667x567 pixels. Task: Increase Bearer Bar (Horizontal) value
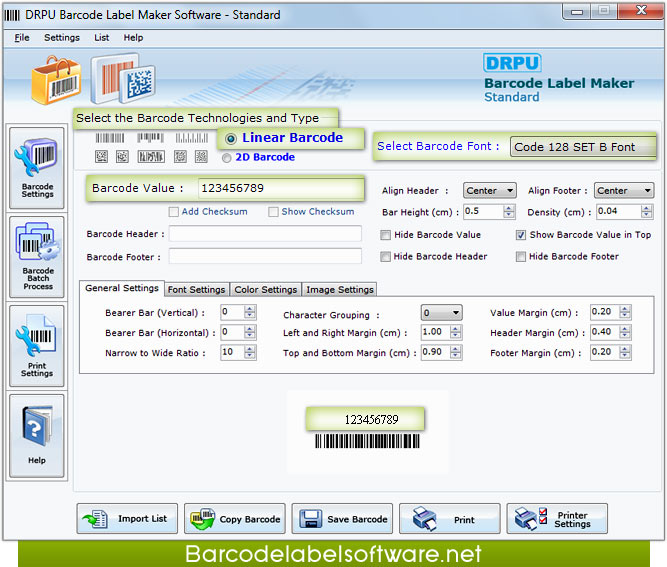[250, 329]
